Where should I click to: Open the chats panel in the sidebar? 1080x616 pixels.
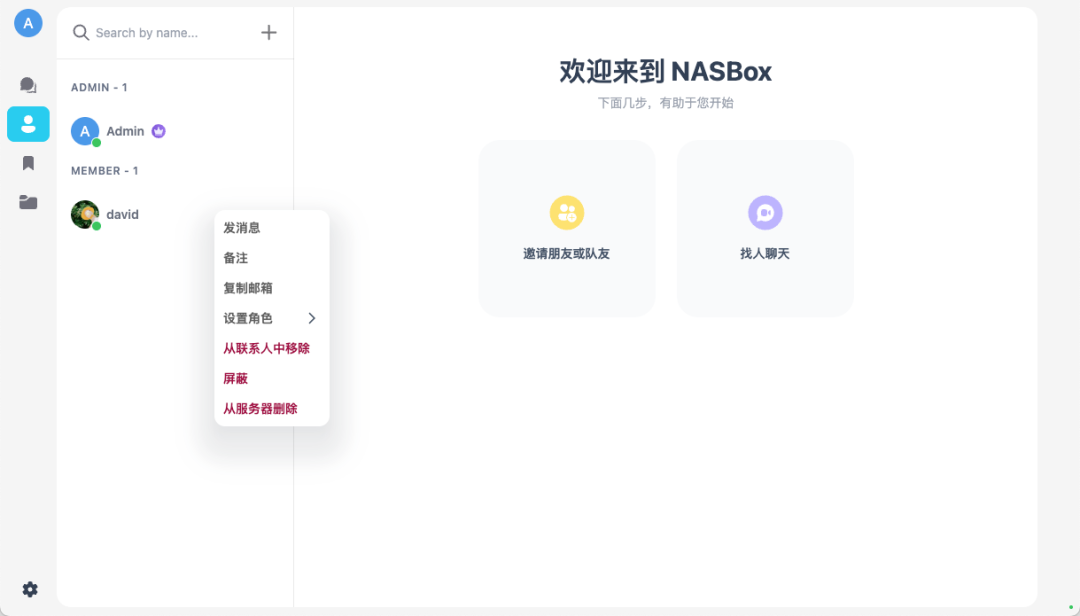(28, 85)
